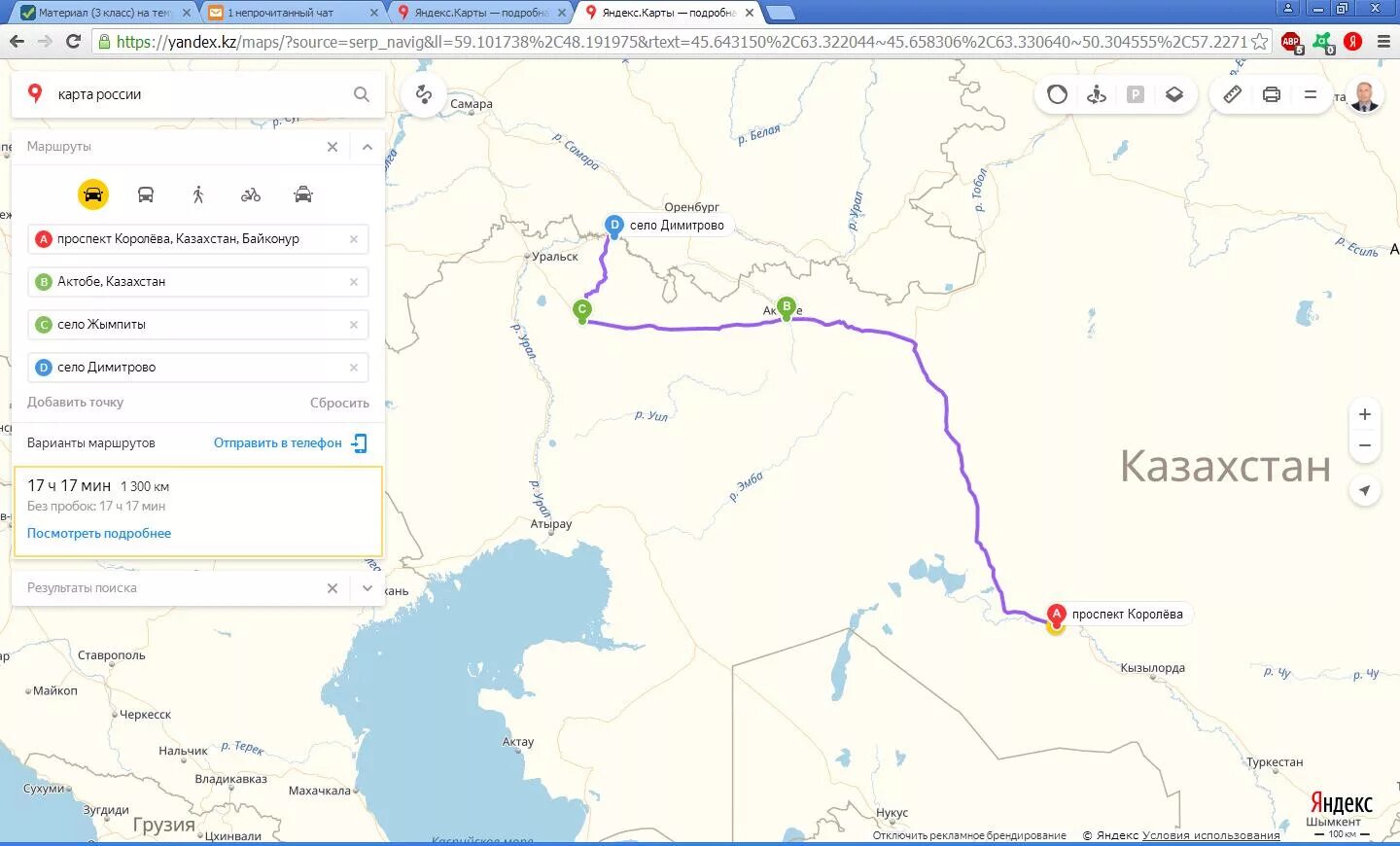This screenshot has height=846, width=1400.
Task: Select the walking route mode
Action: 198,194
